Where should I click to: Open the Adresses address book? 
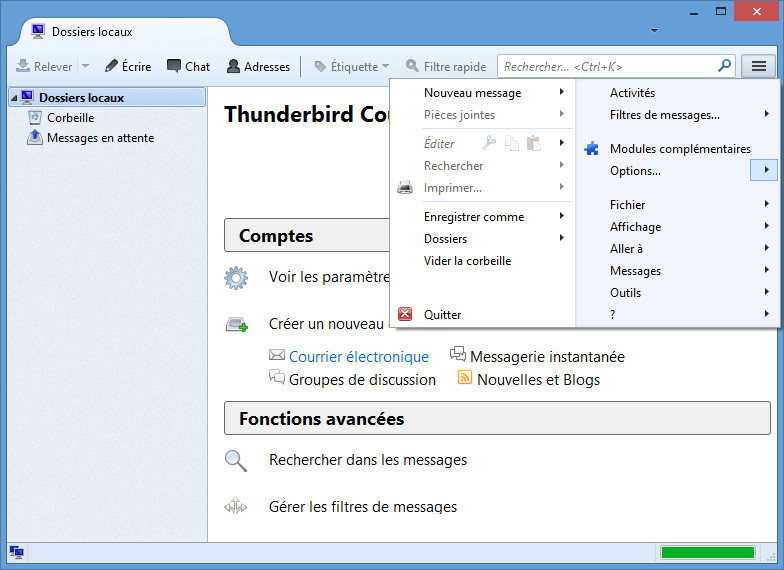(258, 66)
